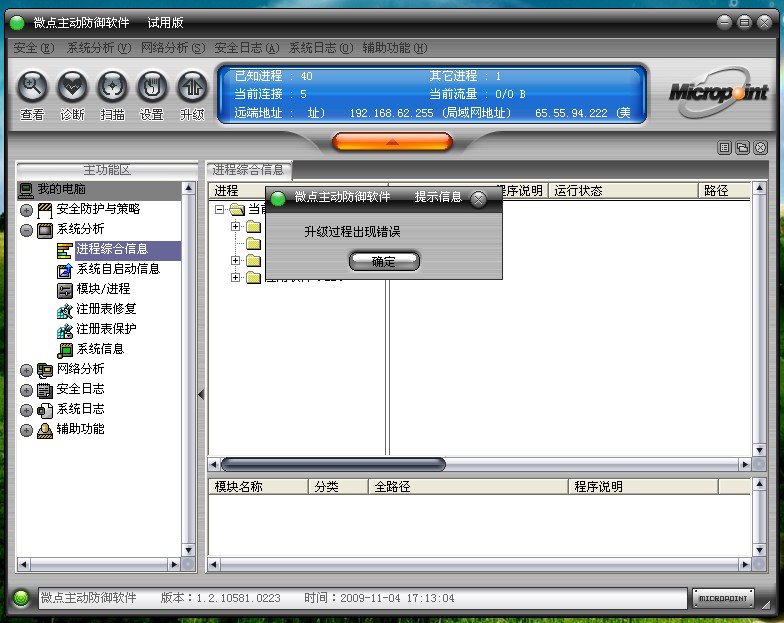The height and width of the screenshot is (623, 784).
Task: Click the 运行状态 column header
Action: pyautogui.click(x=624, y=190)
